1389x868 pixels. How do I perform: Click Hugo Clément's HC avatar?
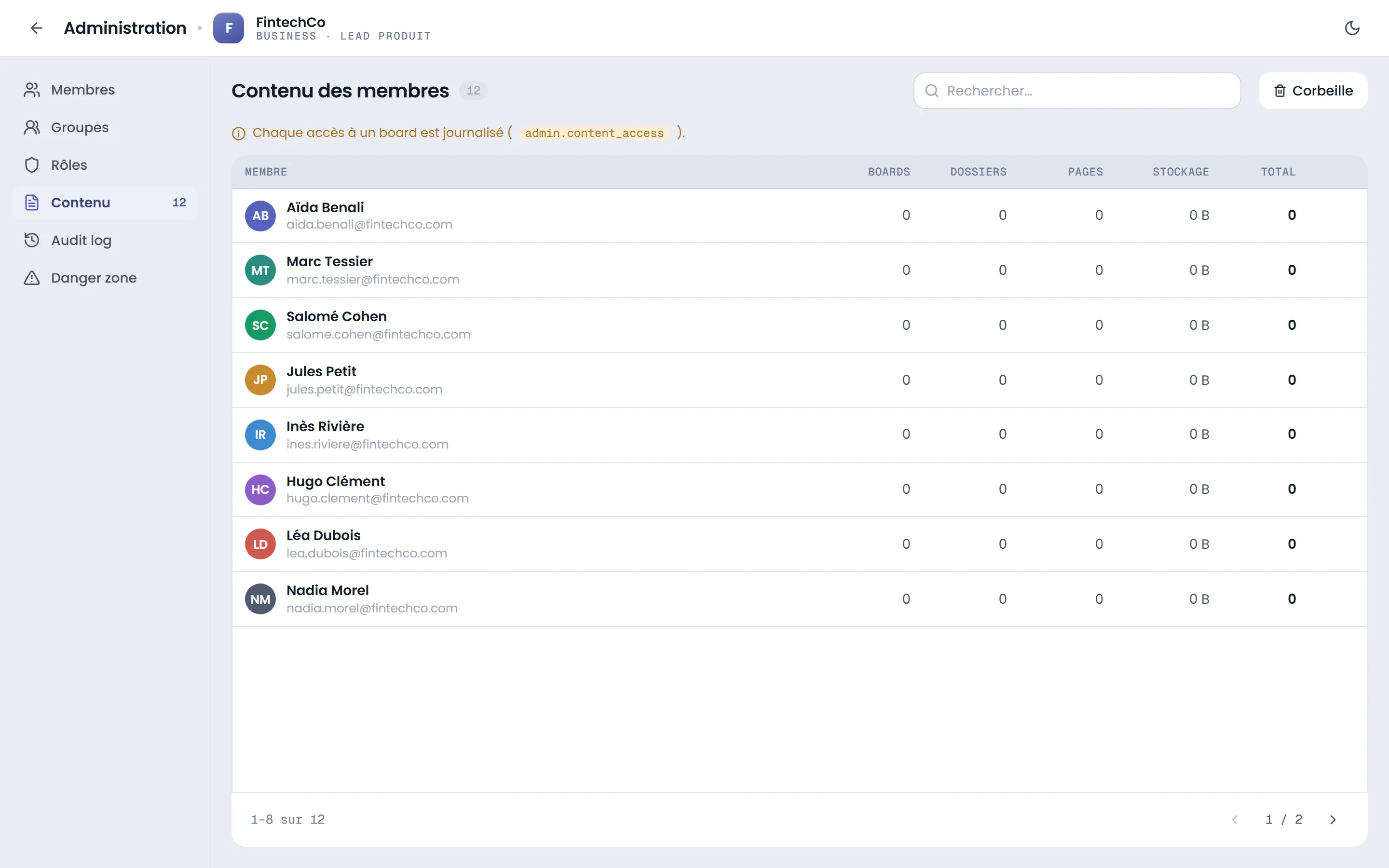(x=260, y=489)
